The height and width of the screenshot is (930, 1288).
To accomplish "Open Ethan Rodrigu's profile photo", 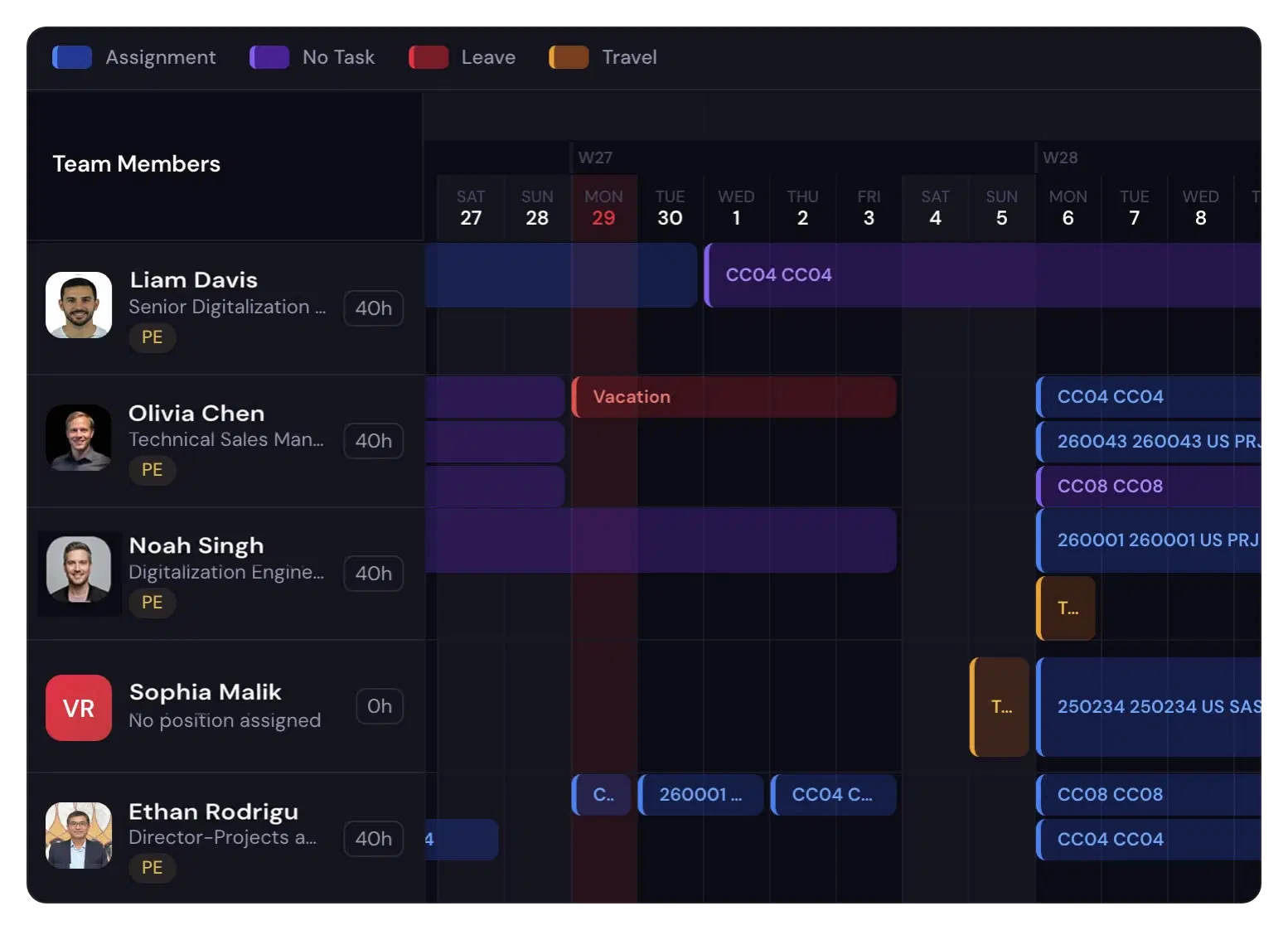I will pyautogui.click(x=79, y=836).
